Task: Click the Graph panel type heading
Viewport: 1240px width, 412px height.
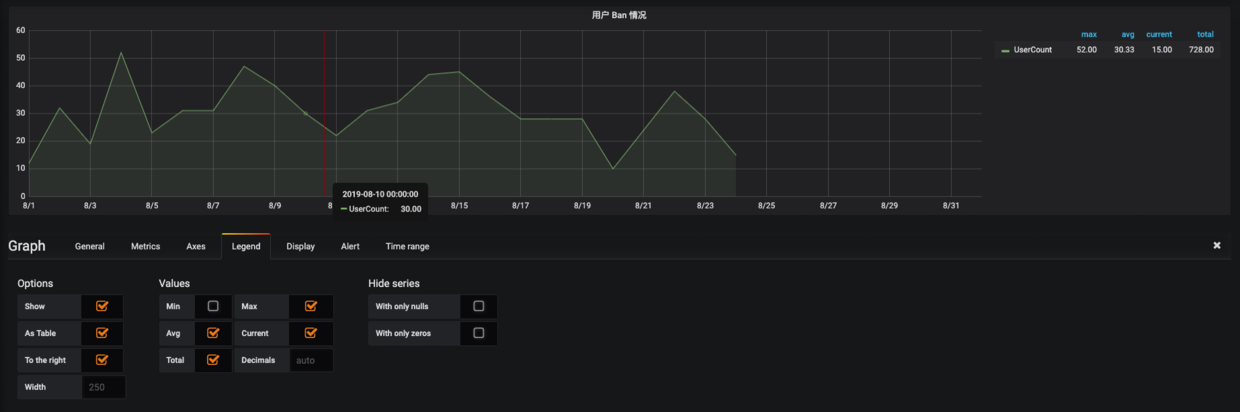Action: 27,246
